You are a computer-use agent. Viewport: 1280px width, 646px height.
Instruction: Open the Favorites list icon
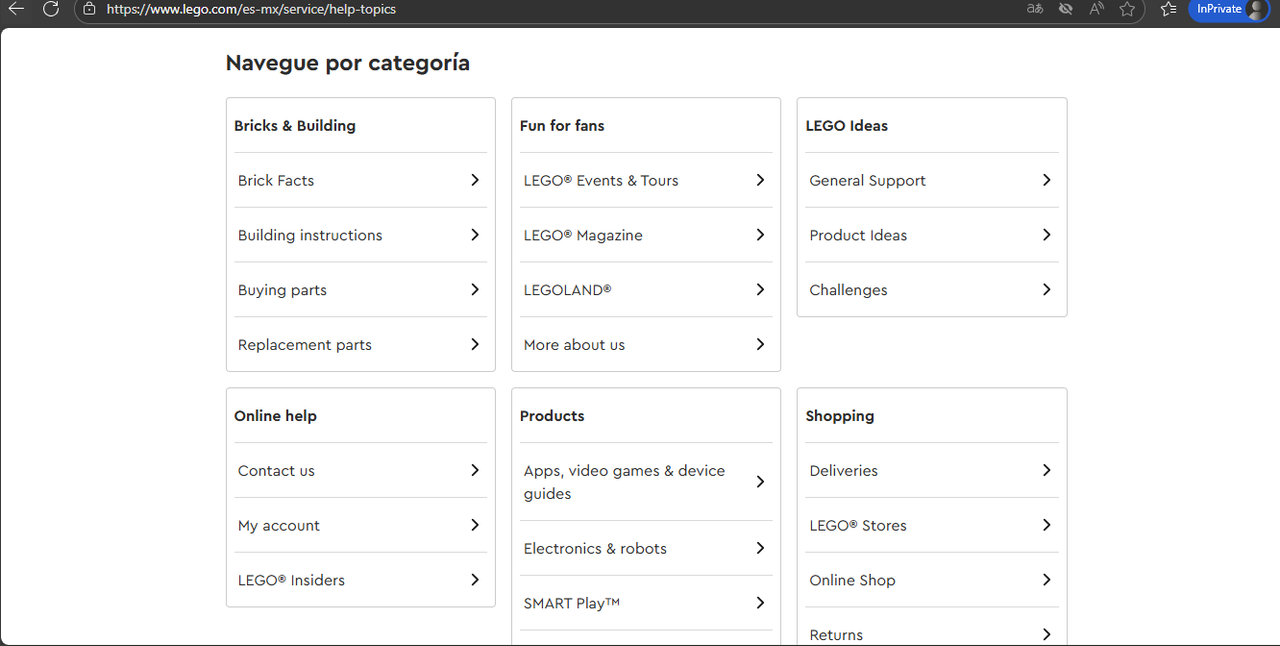tap(1168, 9)
